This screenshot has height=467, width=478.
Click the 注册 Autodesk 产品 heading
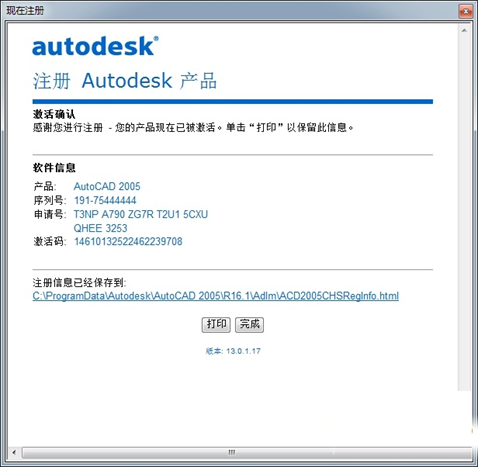[125, 81]
